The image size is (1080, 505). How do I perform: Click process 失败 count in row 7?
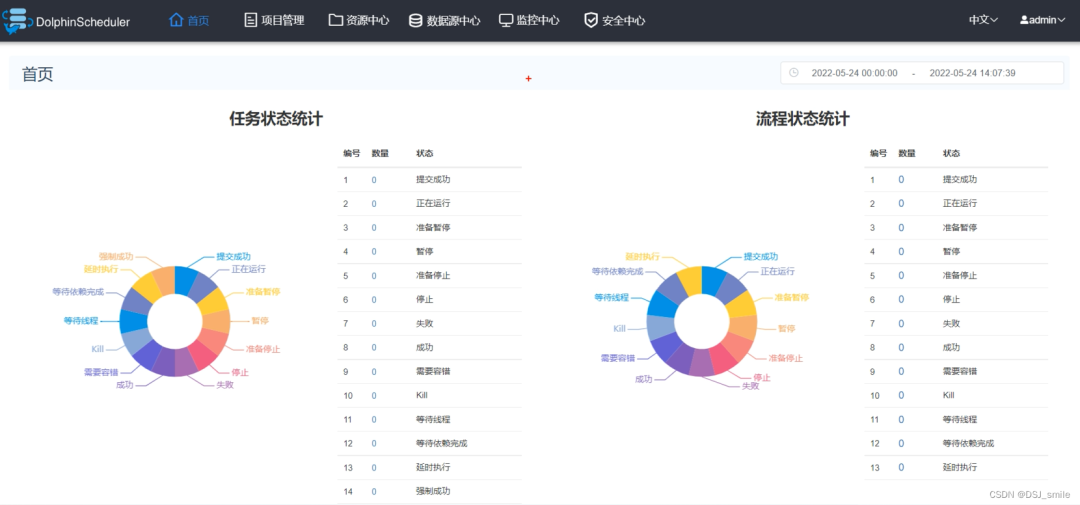coord(901,324)
